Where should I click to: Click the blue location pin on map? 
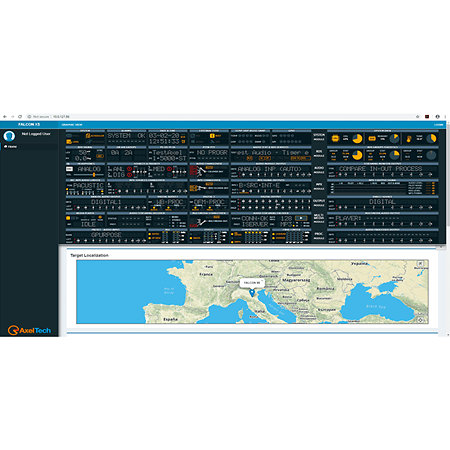point(252,293)
